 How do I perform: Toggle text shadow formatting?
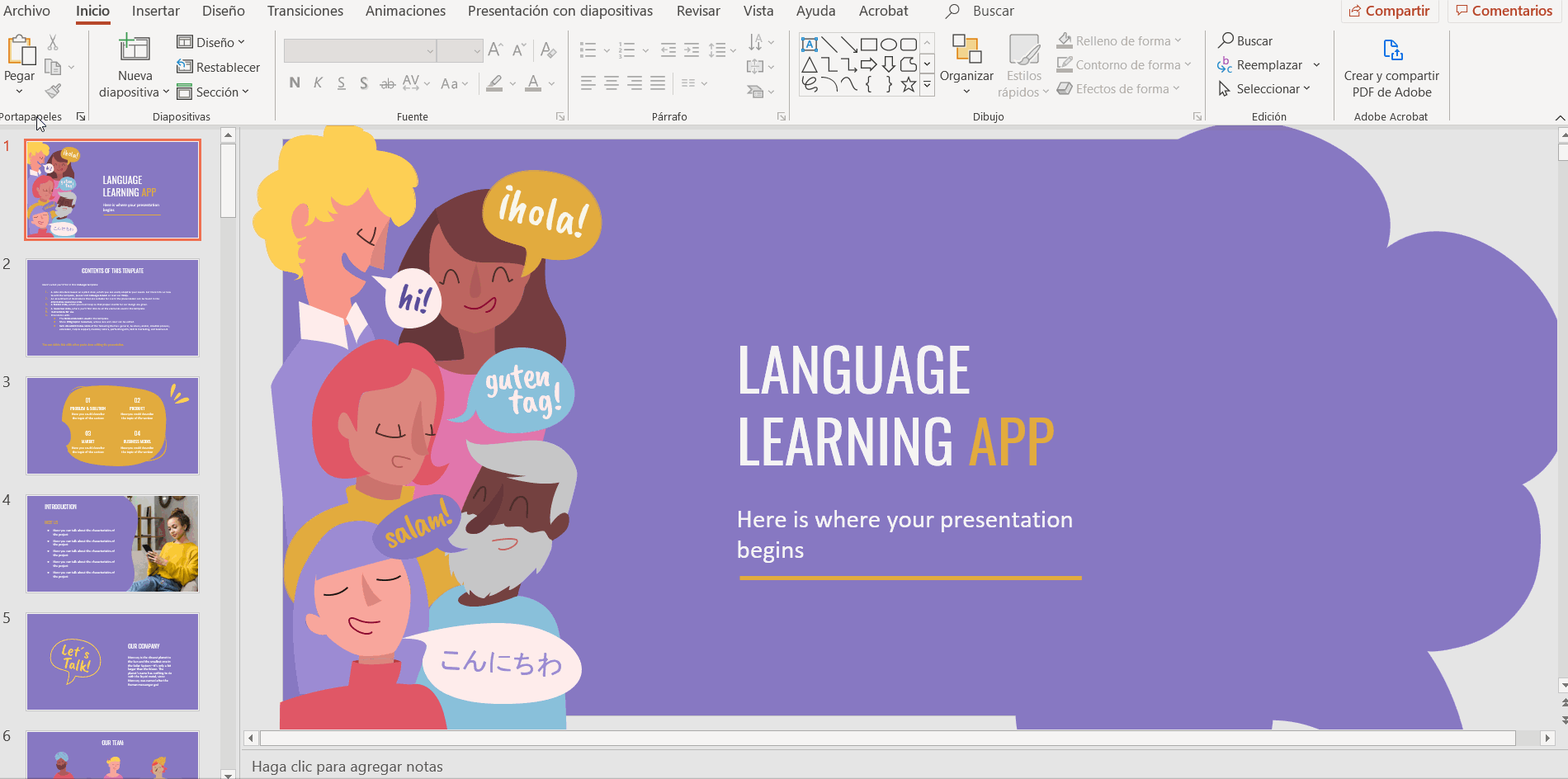click(x=364, y=83)
